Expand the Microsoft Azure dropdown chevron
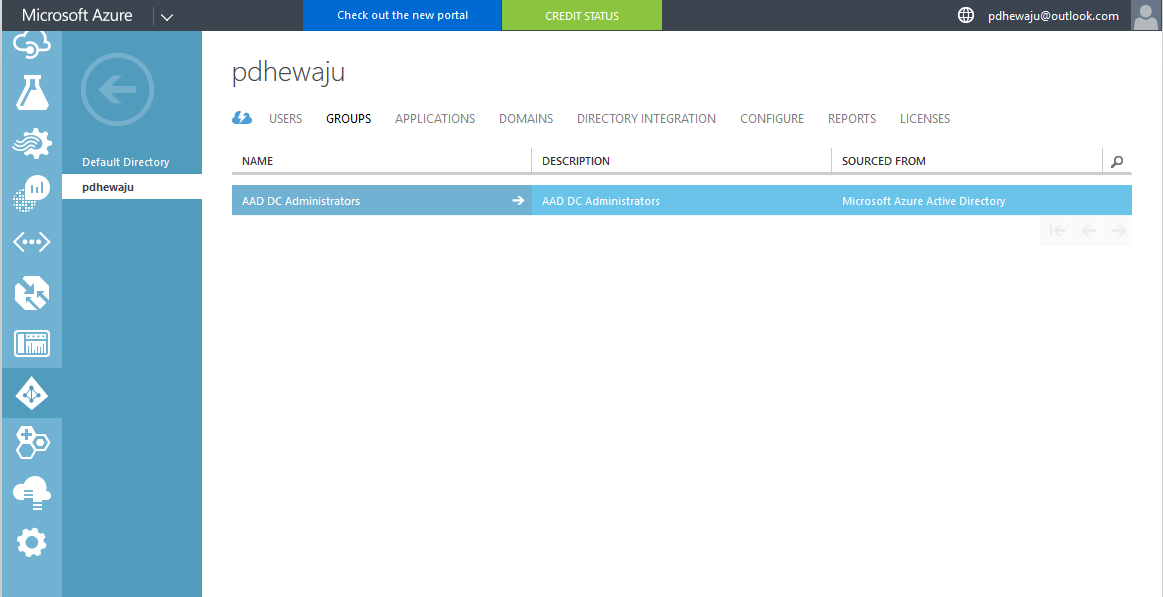 pos(167,16)
